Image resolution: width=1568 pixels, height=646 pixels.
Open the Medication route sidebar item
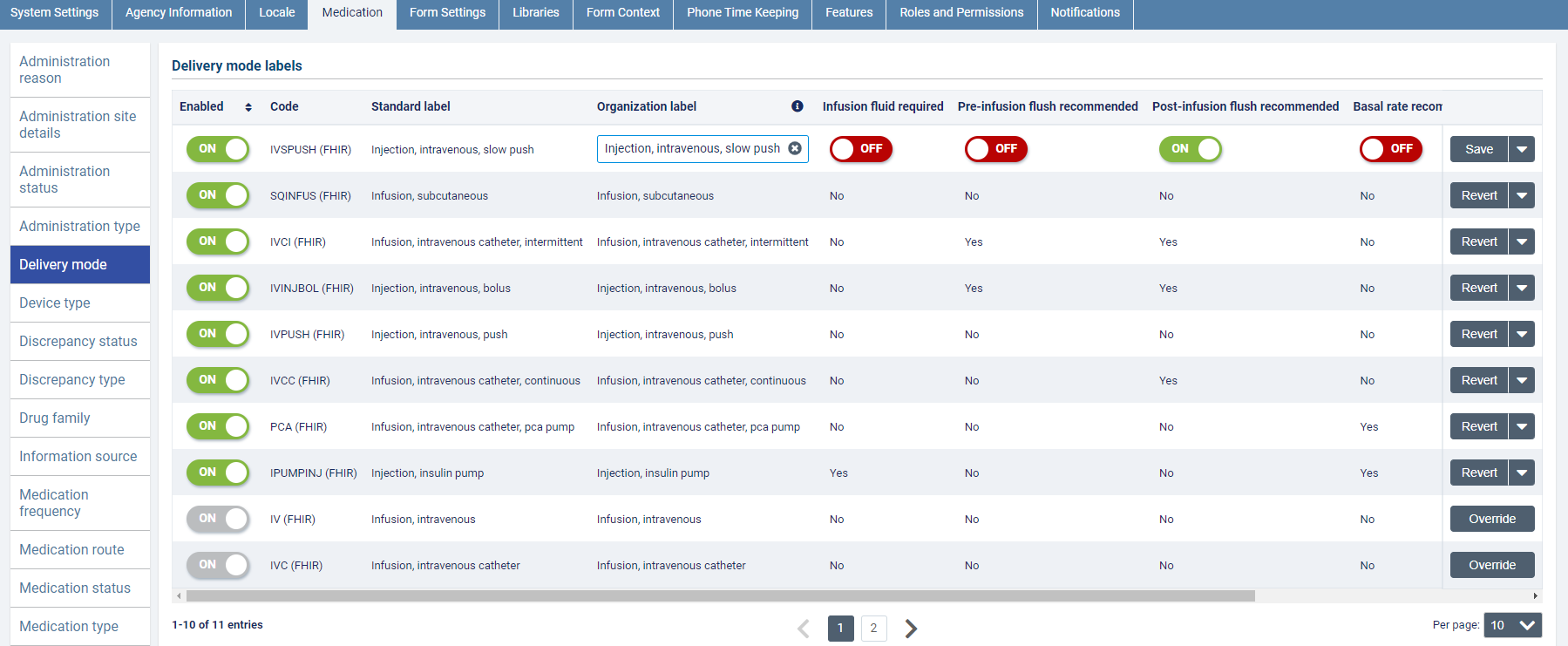[x=71, y=549]
